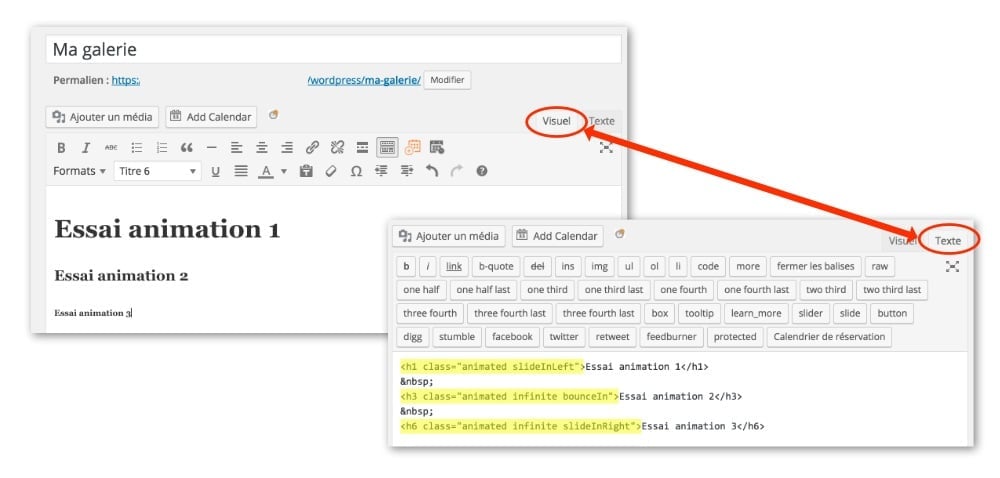Viewport: 1000px width, 478px height.
Task: Click the 'facebook' shortcode button
Action: click(x=512, y=337)
